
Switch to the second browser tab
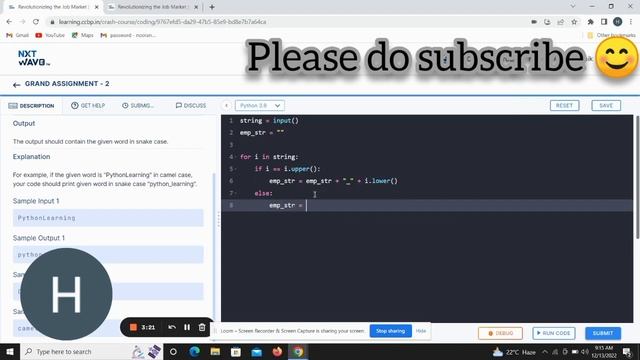coord(152,7)
